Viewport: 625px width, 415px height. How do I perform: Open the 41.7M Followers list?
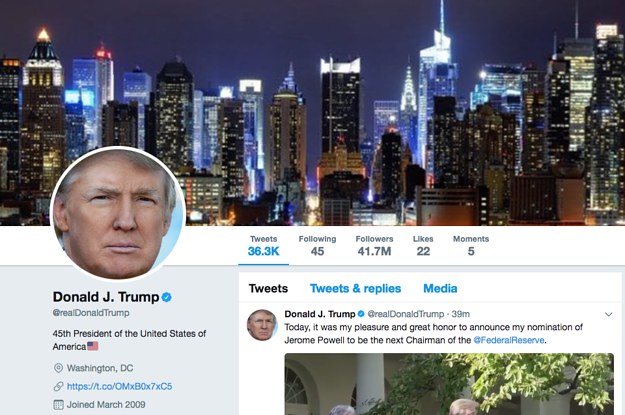pyautogui.click(x=374, y=246)
